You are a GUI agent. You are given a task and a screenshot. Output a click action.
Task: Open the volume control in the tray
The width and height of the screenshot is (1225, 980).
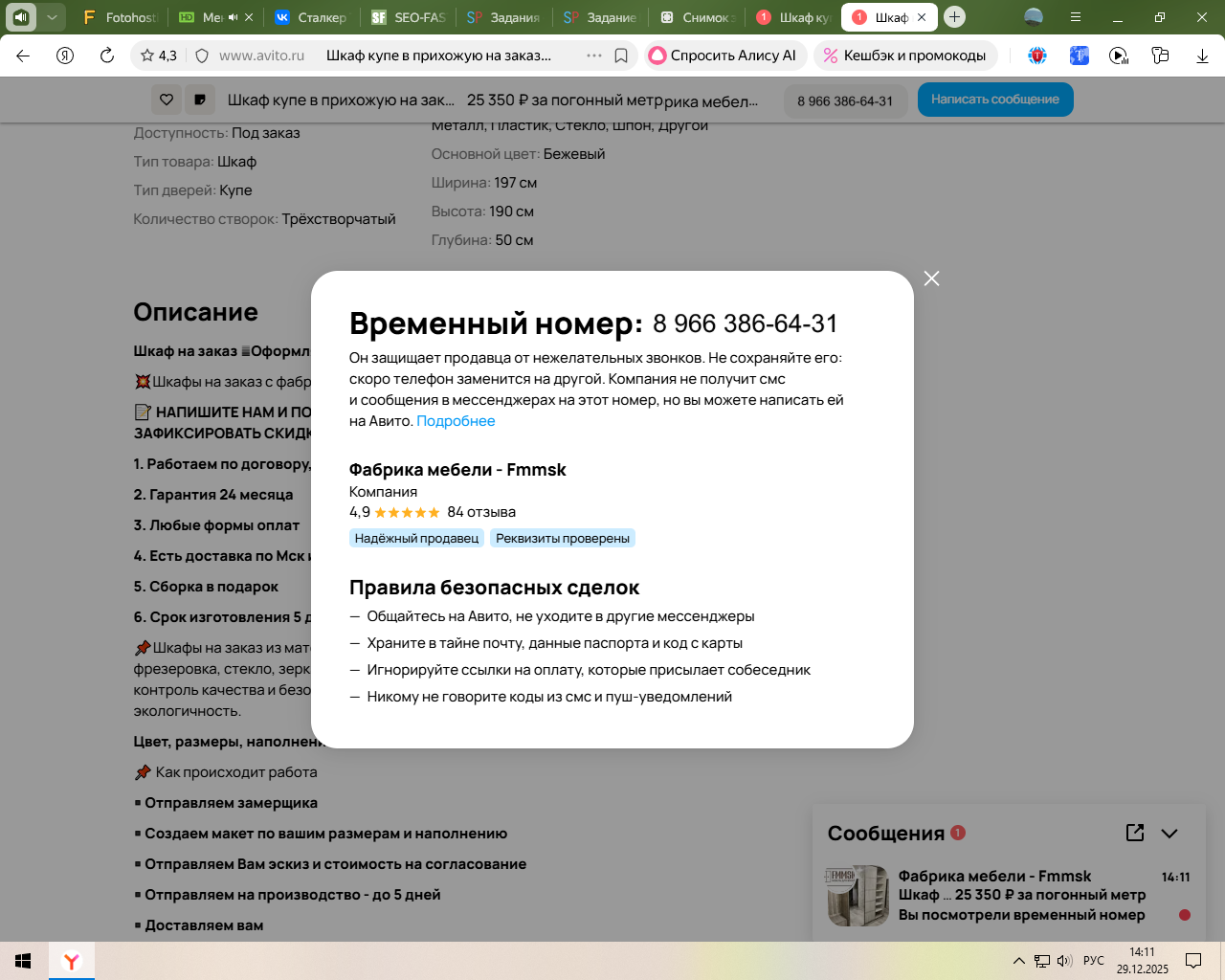coord(1064,961)
